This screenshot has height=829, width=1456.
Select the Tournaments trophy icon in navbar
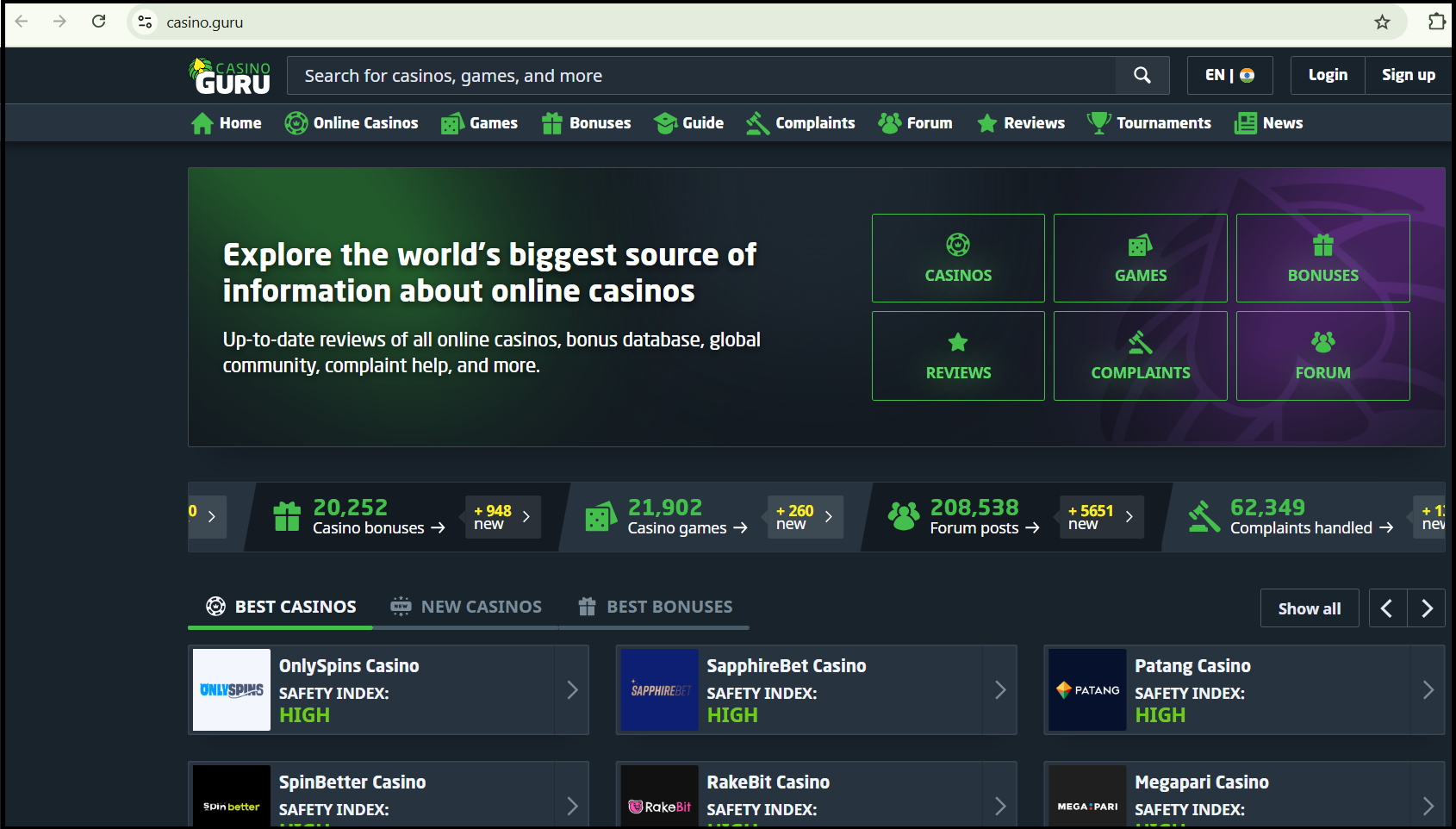click(x=1099, y=122)
